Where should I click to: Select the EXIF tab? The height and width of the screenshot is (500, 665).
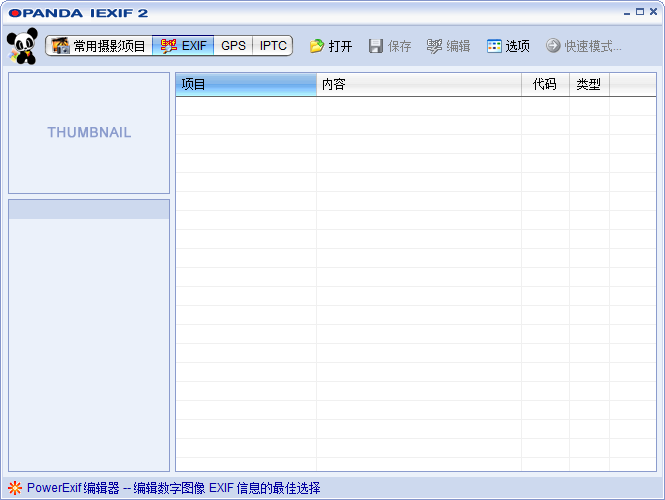(x=183, y=46)
